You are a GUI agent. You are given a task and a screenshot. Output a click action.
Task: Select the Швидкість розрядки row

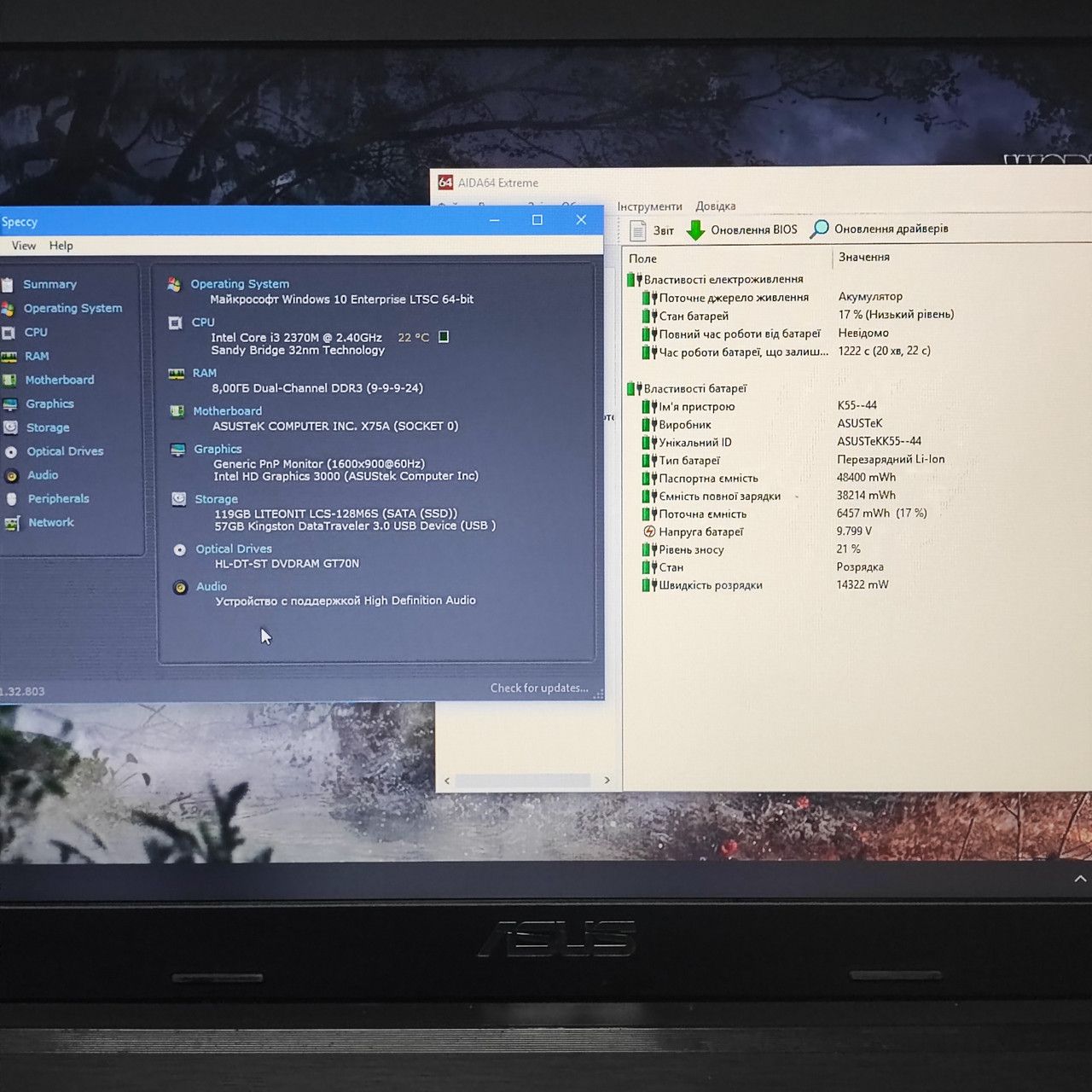[x=703, y=585]
